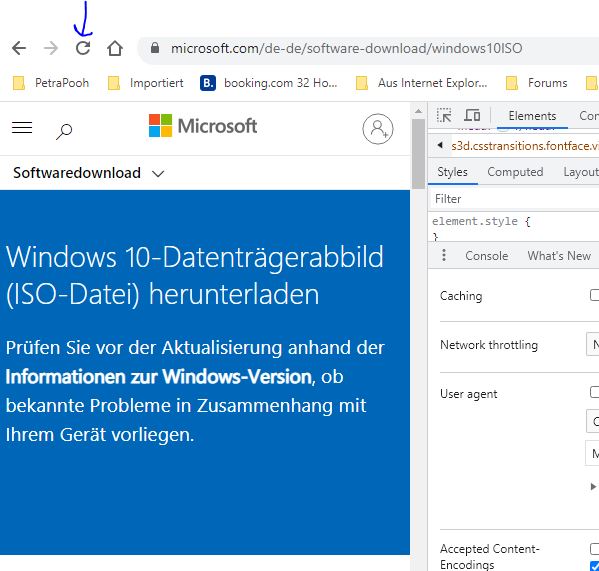Switch to the Styles tab
Image resolution: width=599 pixels, height=571 pixels.
pos(452,172)
